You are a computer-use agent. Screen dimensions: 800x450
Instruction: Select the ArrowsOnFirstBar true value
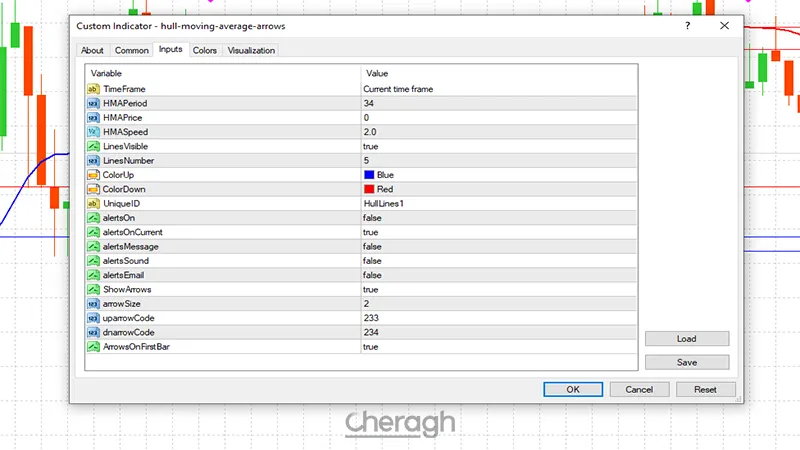[x=370, y=346]
